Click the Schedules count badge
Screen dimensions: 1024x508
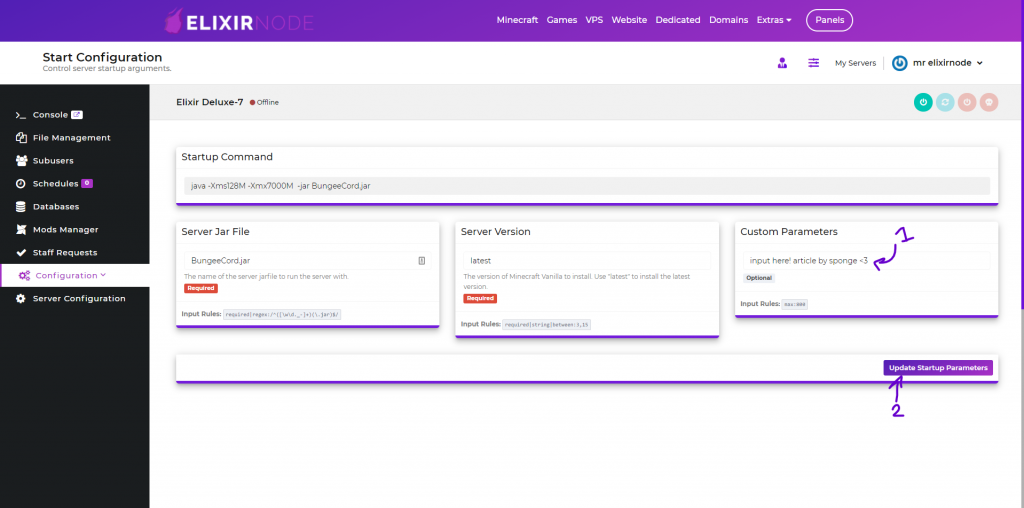pos(87,183)
